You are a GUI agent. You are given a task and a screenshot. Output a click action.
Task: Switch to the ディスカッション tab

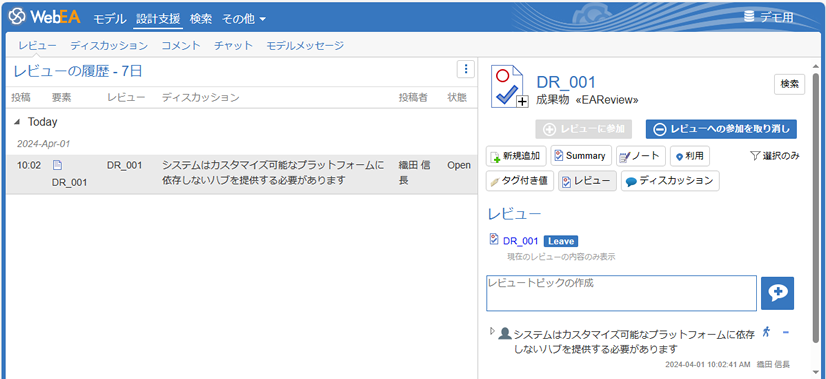coord(109,46)
